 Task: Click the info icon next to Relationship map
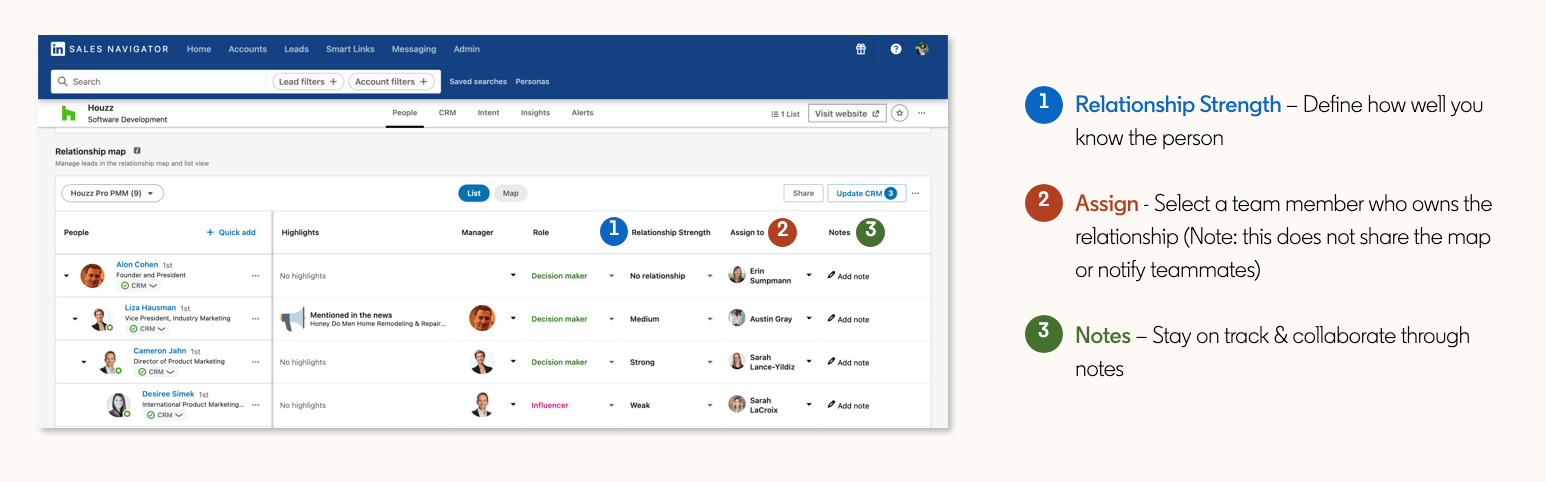point(137,151)
